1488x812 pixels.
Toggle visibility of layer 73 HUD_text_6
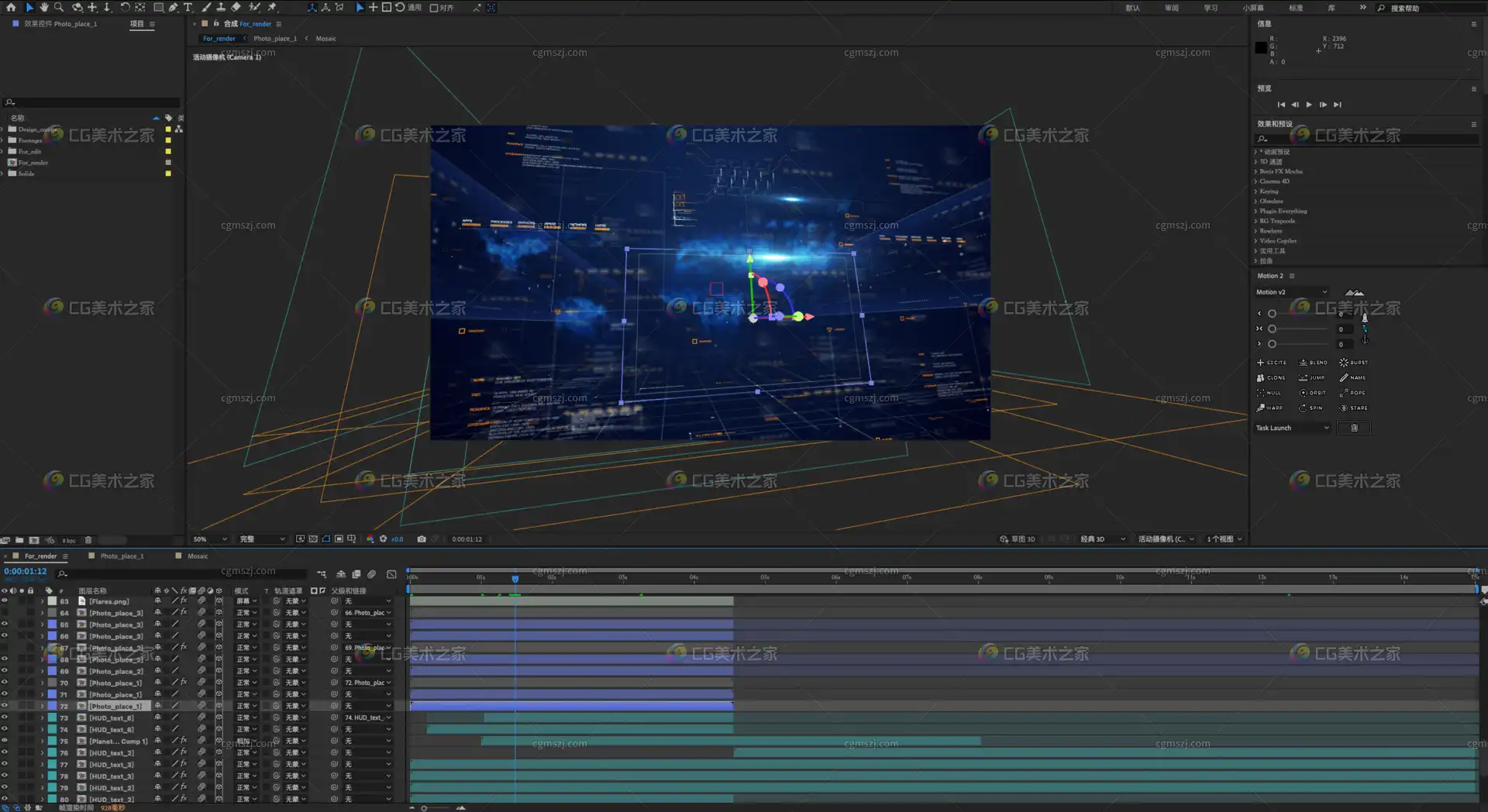pyautogui.click(x=5, y=717)
